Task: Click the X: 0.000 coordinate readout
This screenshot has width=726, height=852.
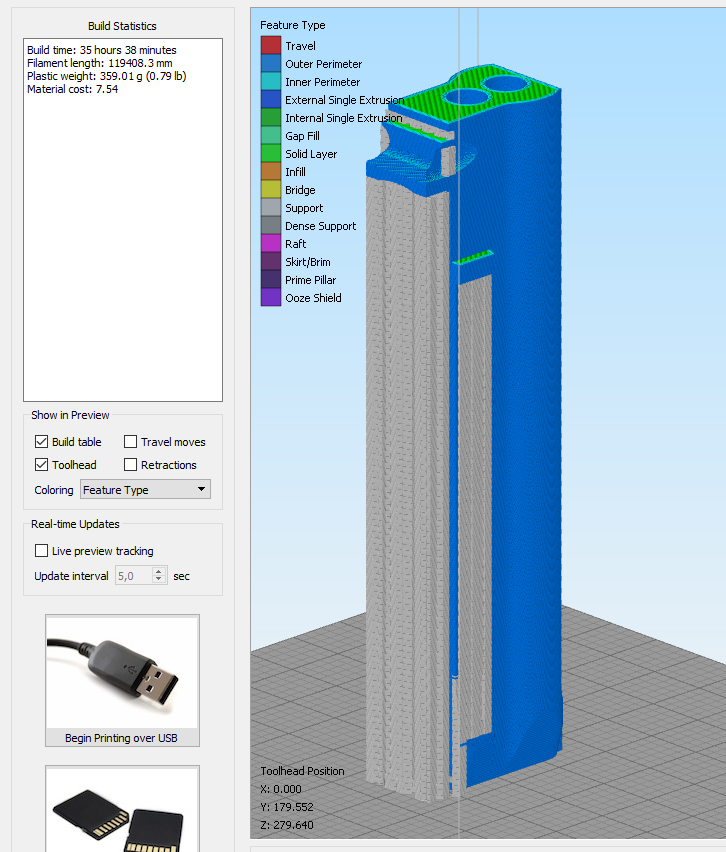Action: coord(281,788)
